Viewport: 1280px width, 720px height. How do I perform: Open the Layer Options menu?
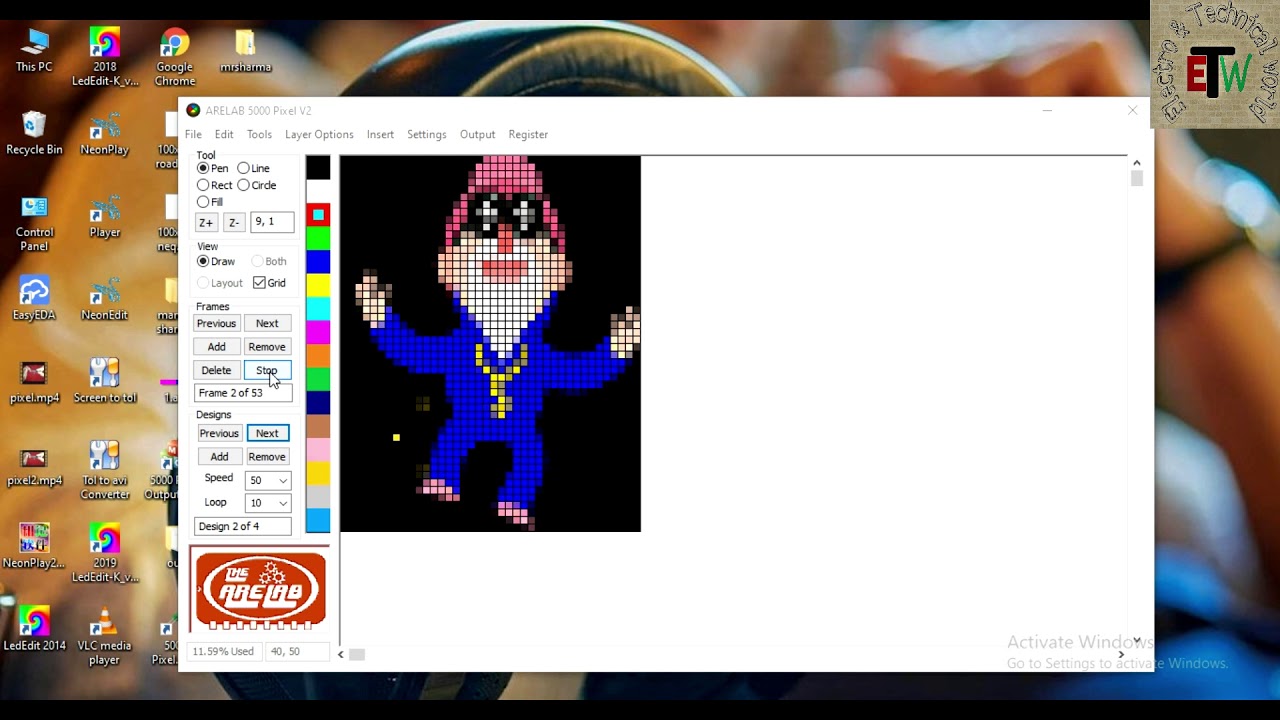[319, 134]
